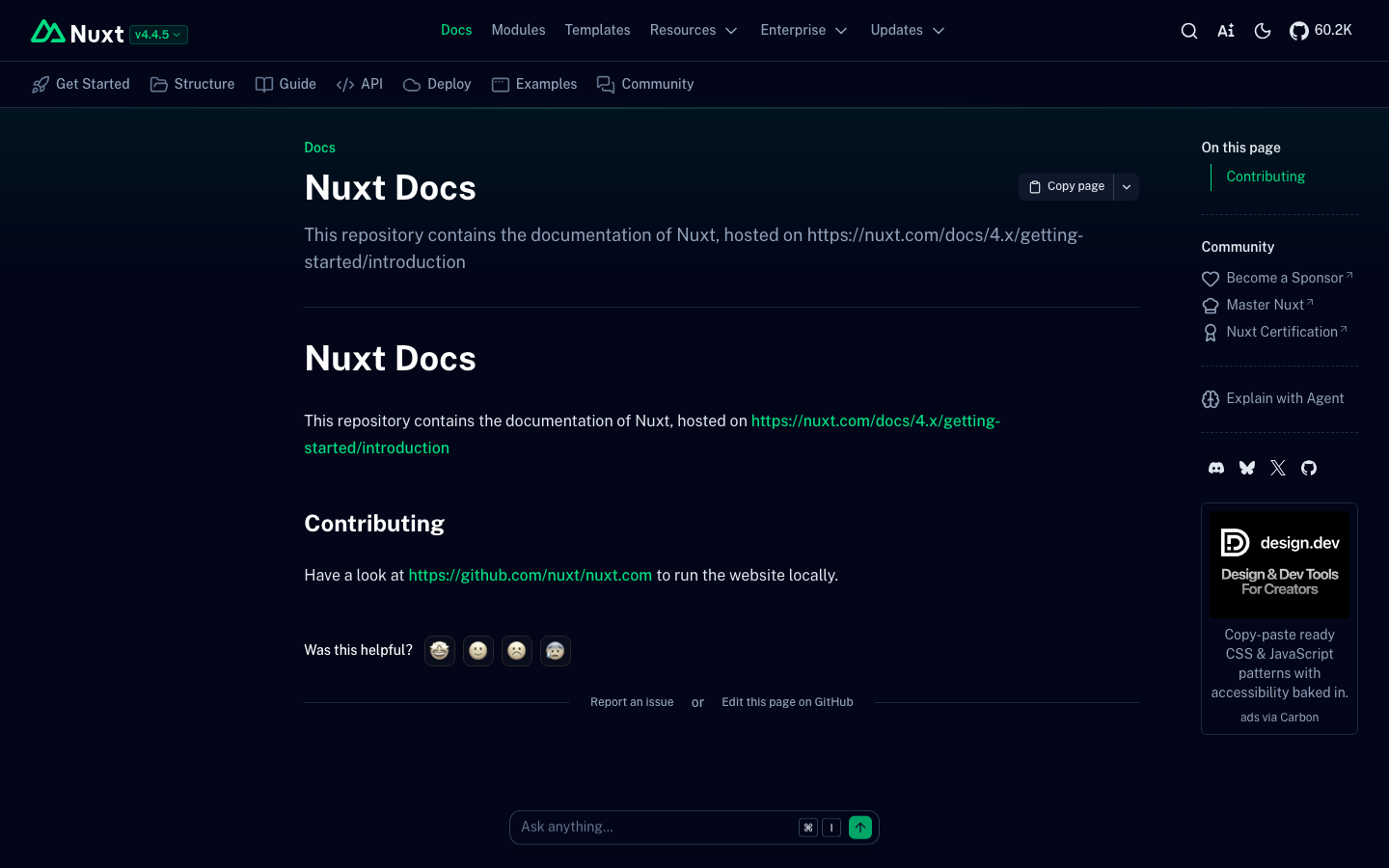Submit question with green arrow button
Image resolution: width=1389 pixels, height=868 pixels.
pos(860,827)
